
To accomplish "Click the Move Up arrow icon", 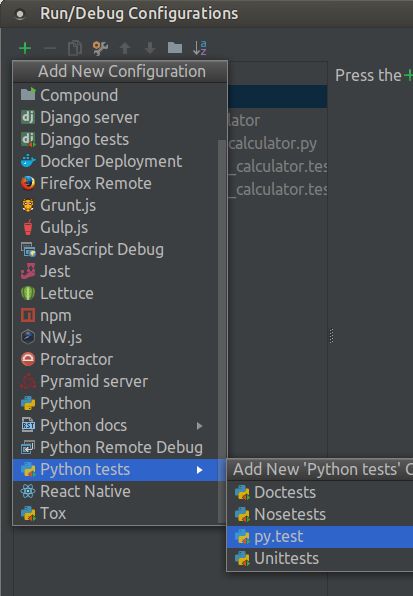I will click(125, 48).
